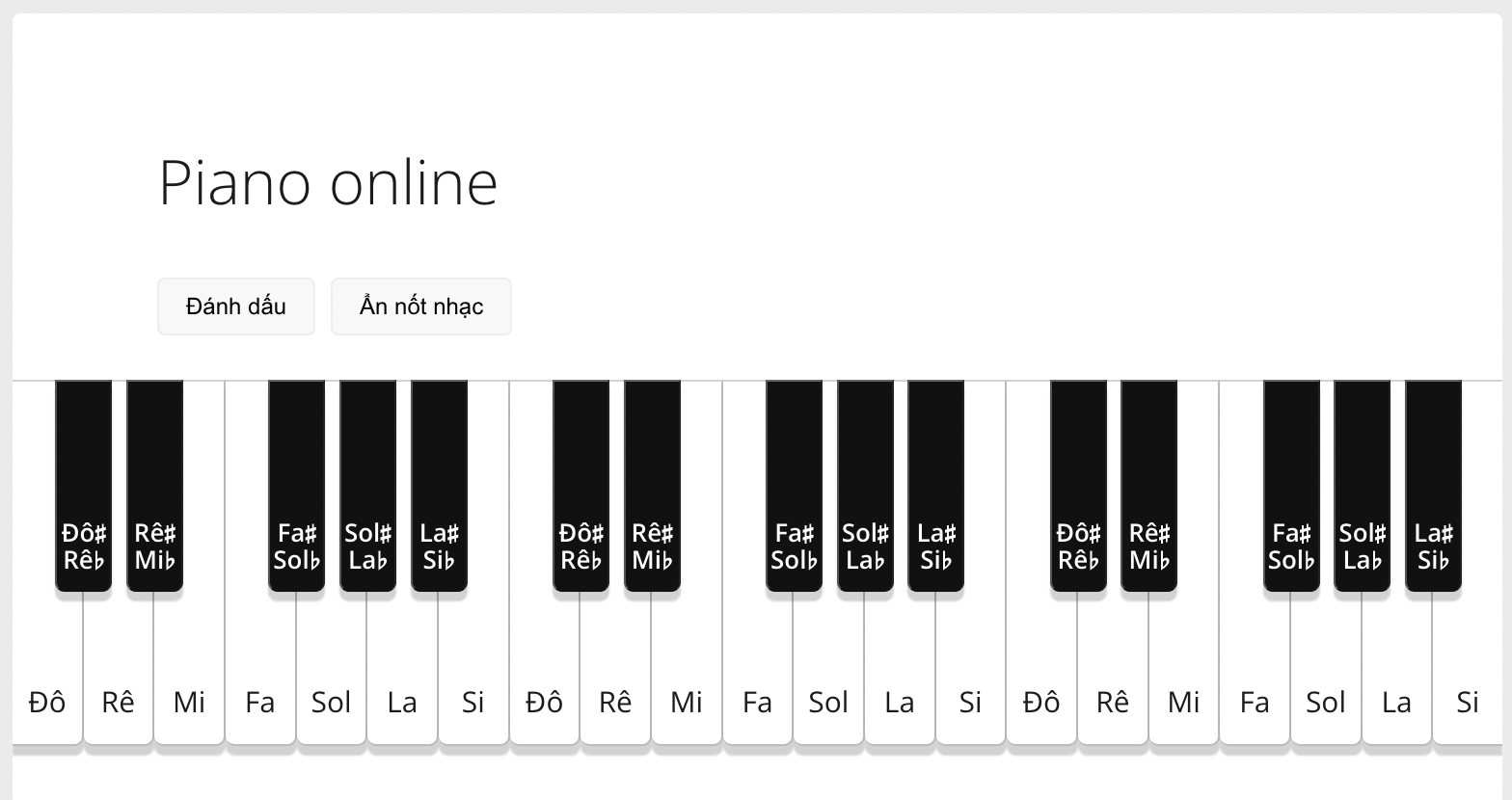The image size is (1512, 800).
Task: Click the Đánh dấu button
Action: (236, 307)
